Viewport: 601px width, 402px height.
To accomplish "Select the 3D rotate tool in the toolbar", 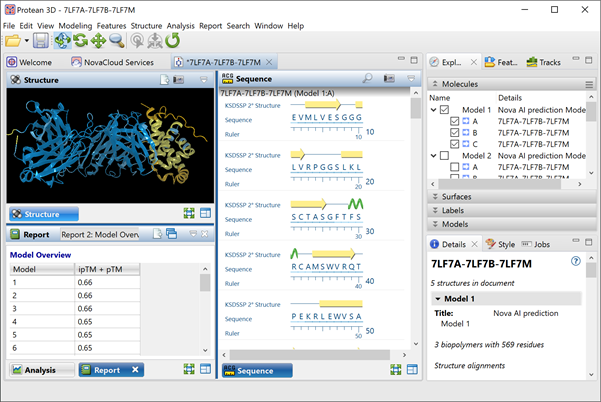I will 62,40.
